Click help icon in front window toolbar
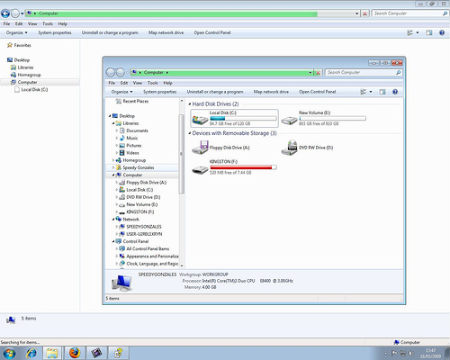This screenshot has width=450, height=360. [x=395, y=92]
